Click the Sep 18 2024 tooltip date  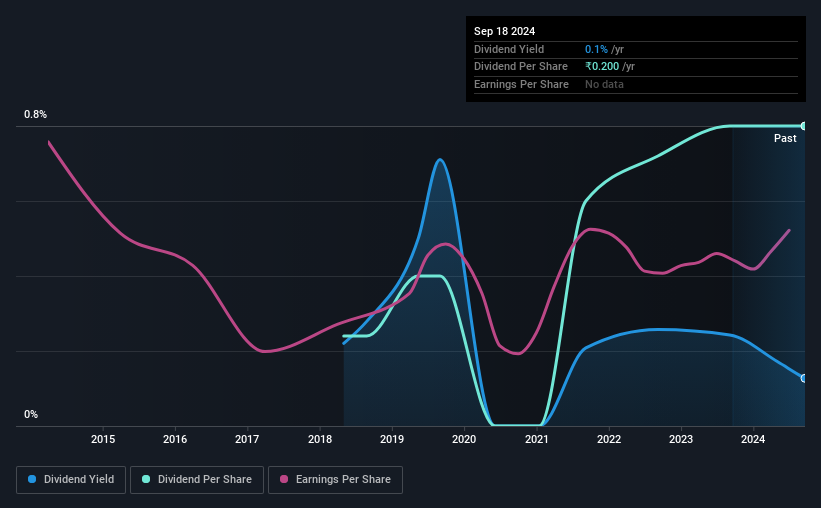coord(504,31)
